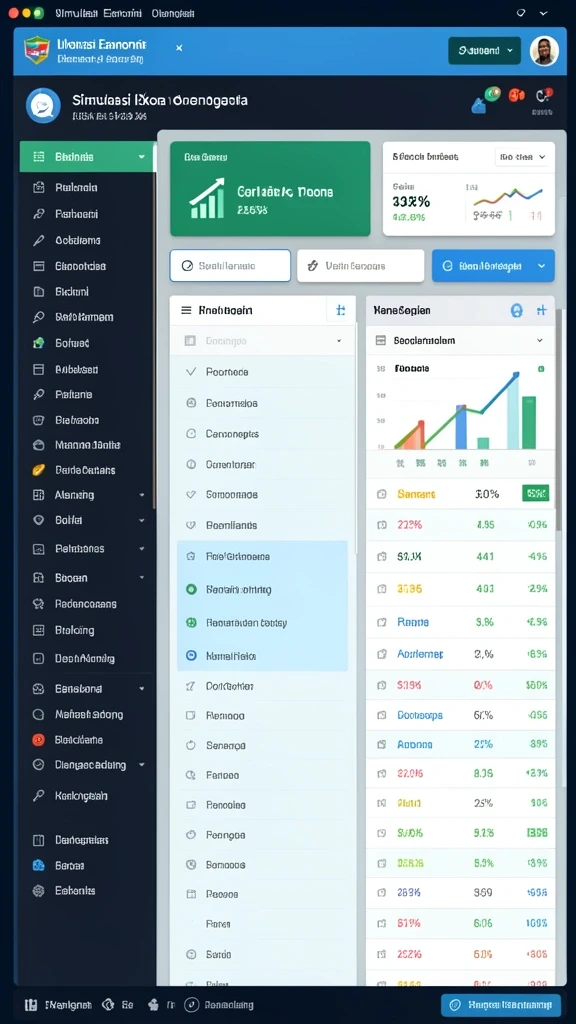Open the dark teal dropdown in blue header
Screen dimensions: 576x1024
[485, 50]
